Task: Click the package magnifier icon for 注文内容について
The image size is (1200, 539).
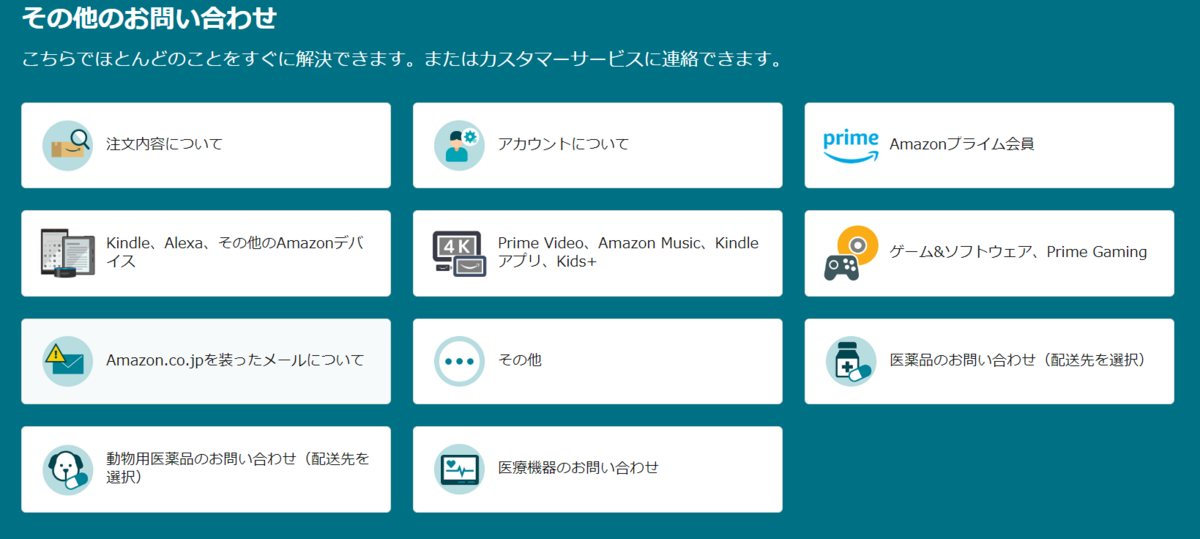Action: pyautogui.click(x=68, y=145)
